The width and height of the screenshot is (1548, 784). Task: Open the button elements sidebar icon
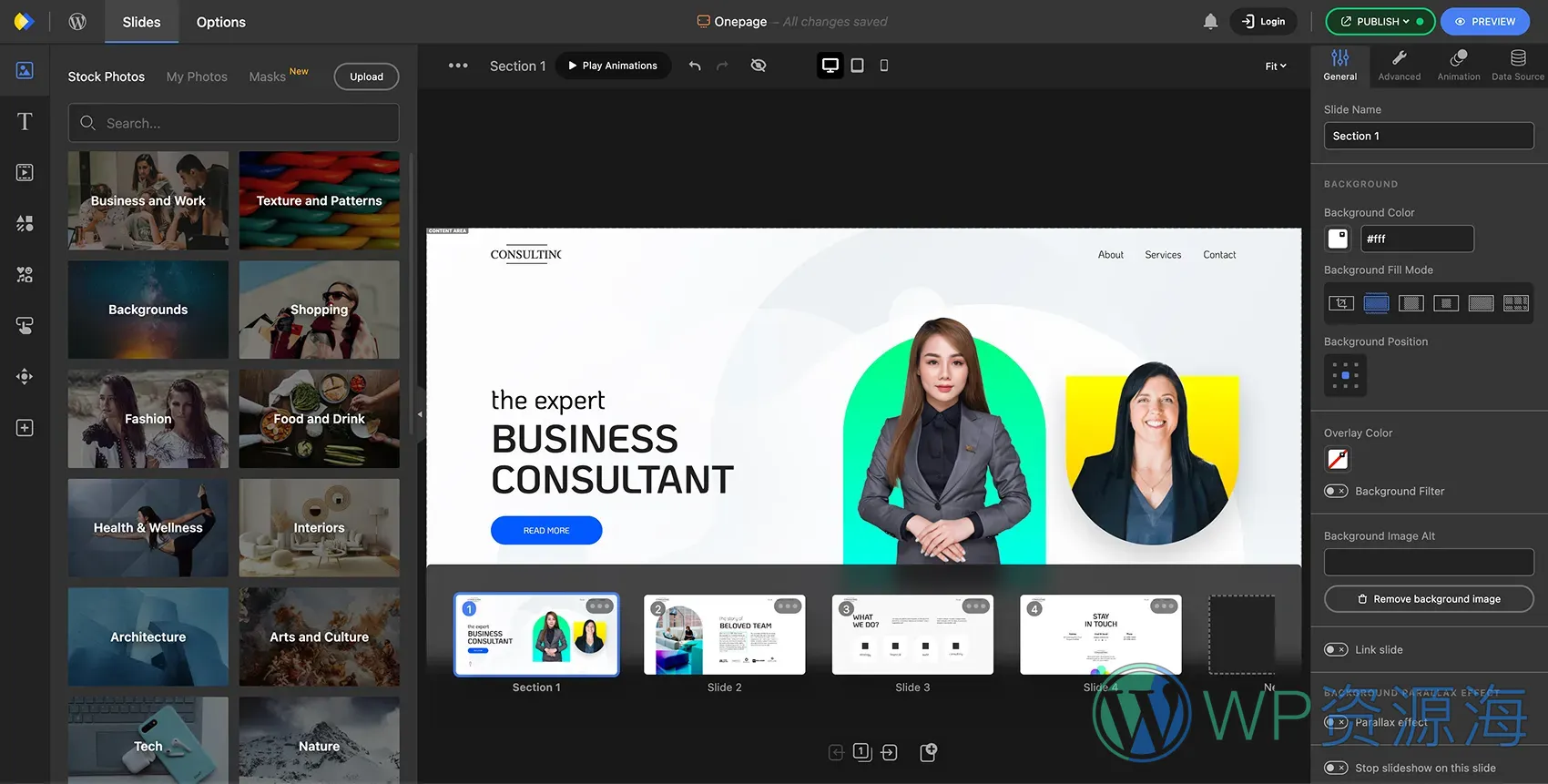point(25,325)
